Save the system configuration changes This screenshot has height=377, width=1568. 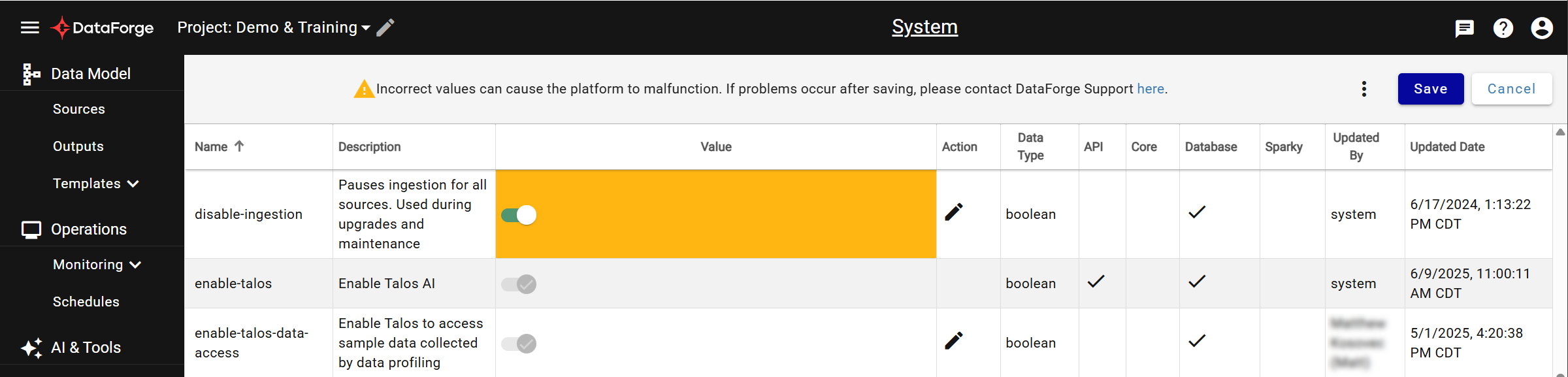[x=1431, y=89]
